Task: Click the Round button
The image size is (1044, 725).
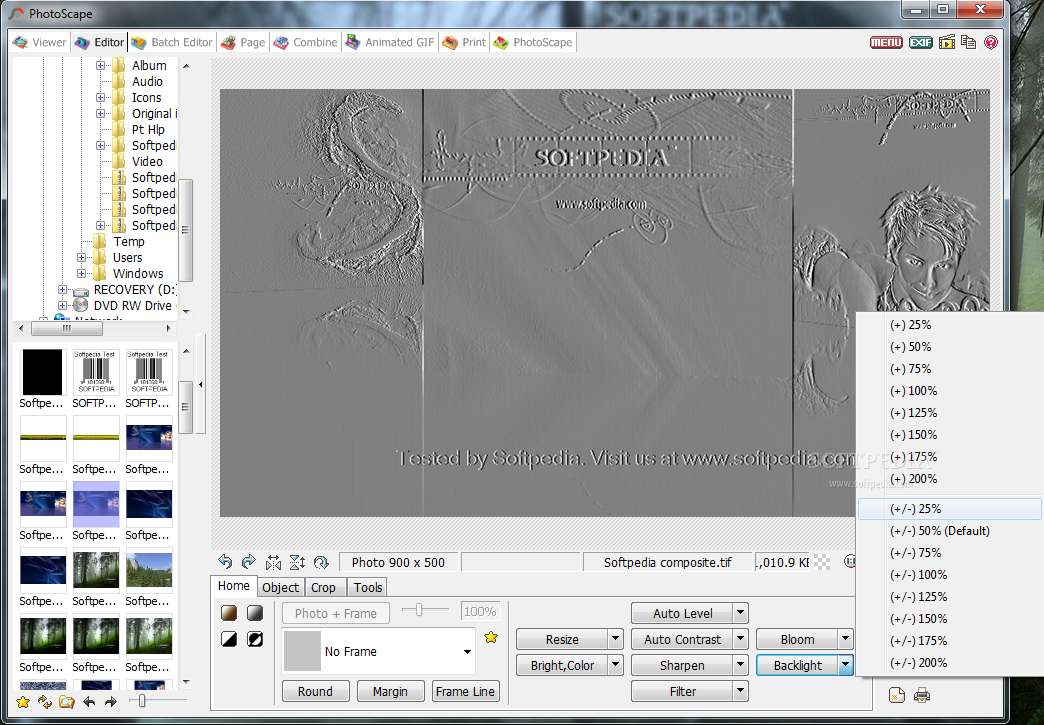Action: click(316, 691)
